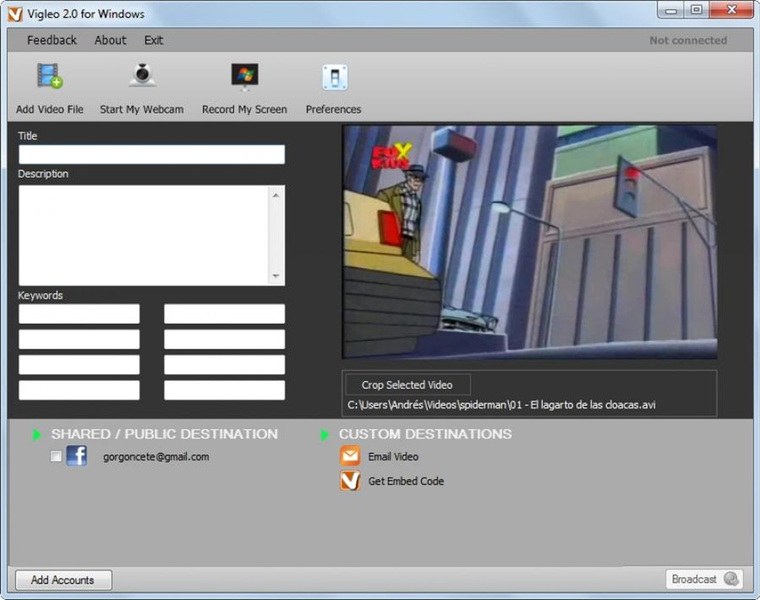Click the Crop Selected Video button
The image size is (760, 600).
coord(408,385)
